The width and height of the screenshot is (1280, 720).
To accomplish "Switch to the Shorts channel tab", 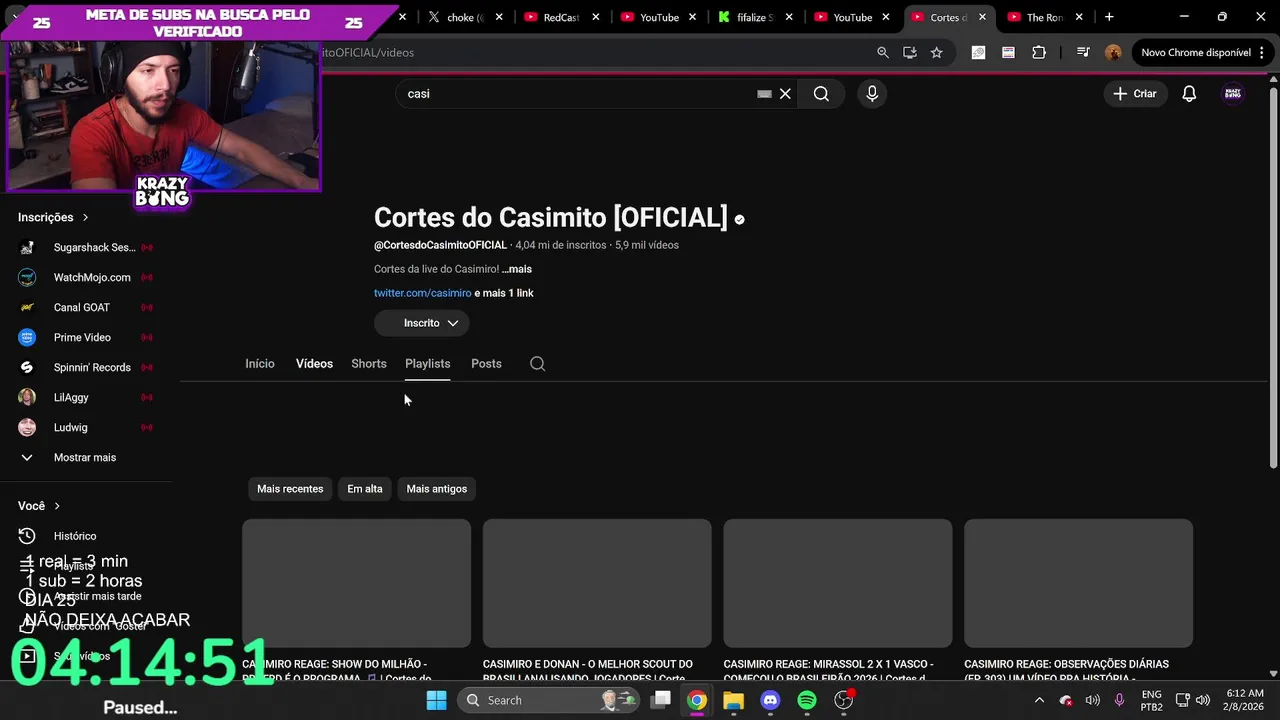I will click(x=369, y=363).
